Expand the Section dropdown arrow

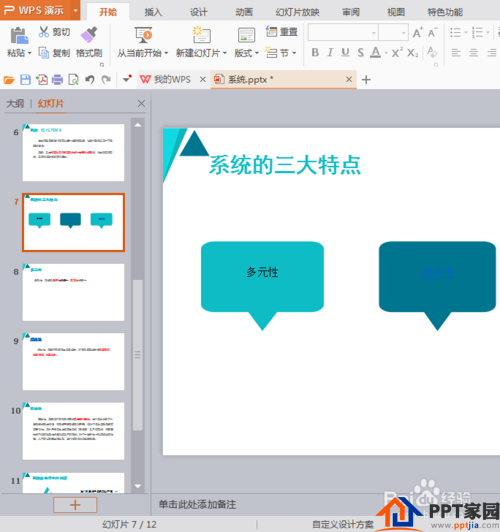tap(294, 53)
